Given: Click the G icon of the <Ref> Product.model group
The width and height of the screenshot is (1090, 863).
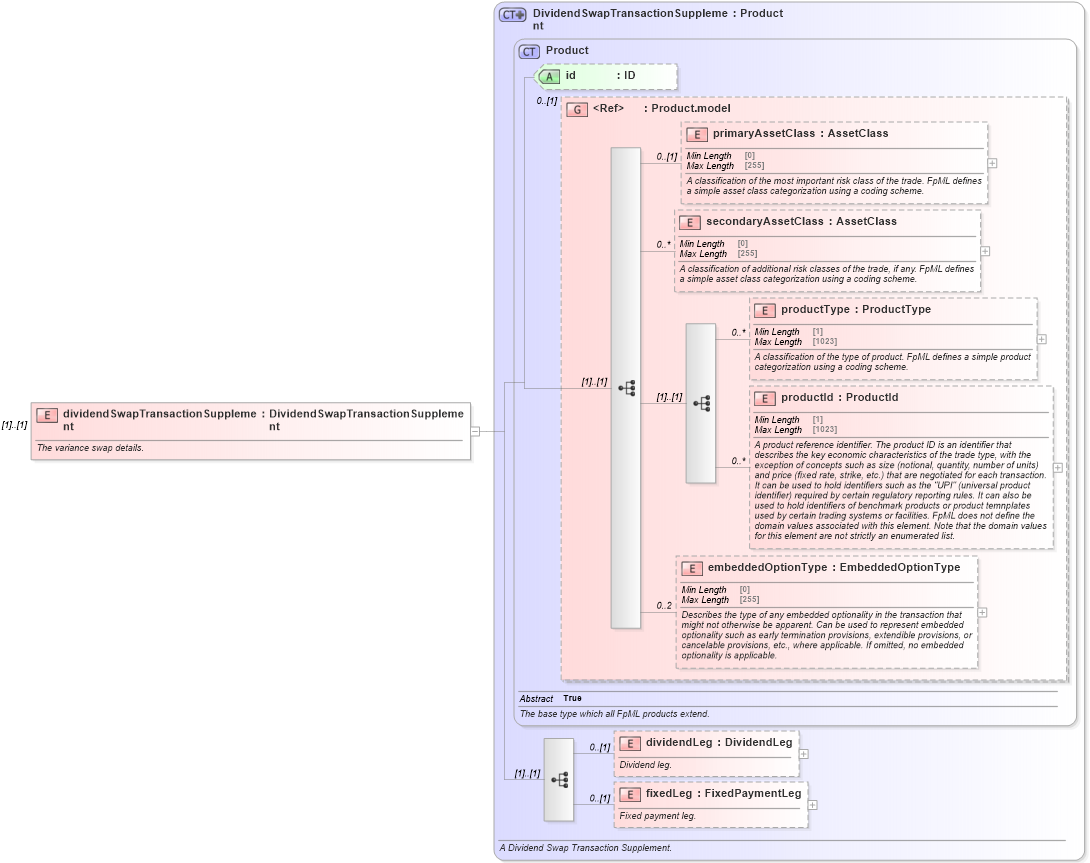Looking at the screenshot, I should click(x=577, y=109).
